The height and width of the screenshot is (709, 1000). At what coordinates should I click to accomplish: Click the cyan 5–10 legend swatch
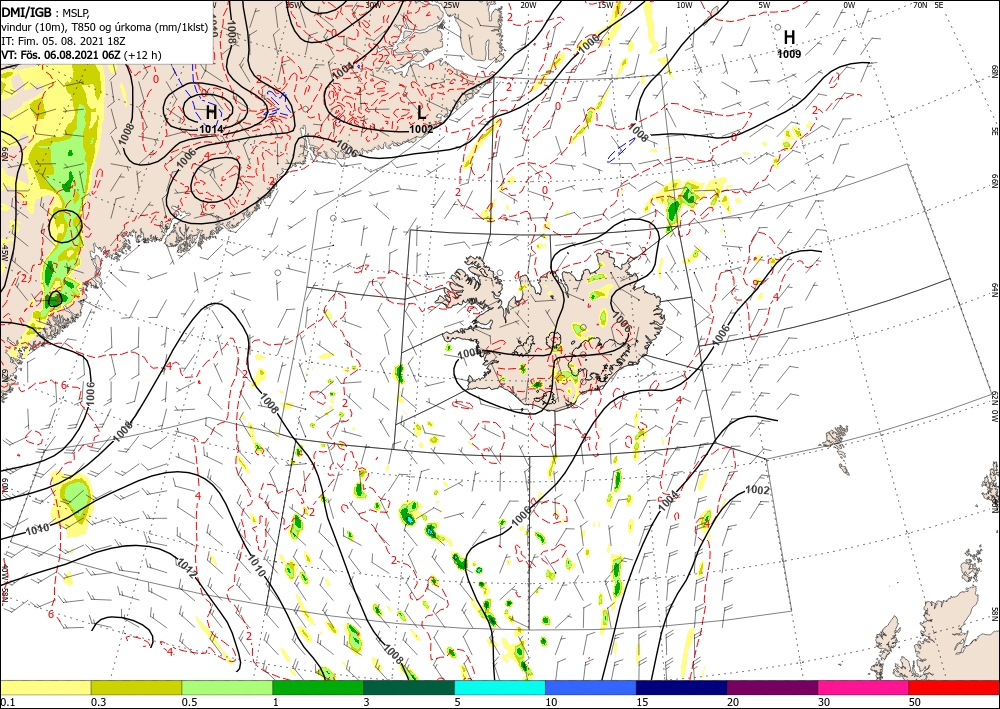pyautogui.click(x=500, y=687)
